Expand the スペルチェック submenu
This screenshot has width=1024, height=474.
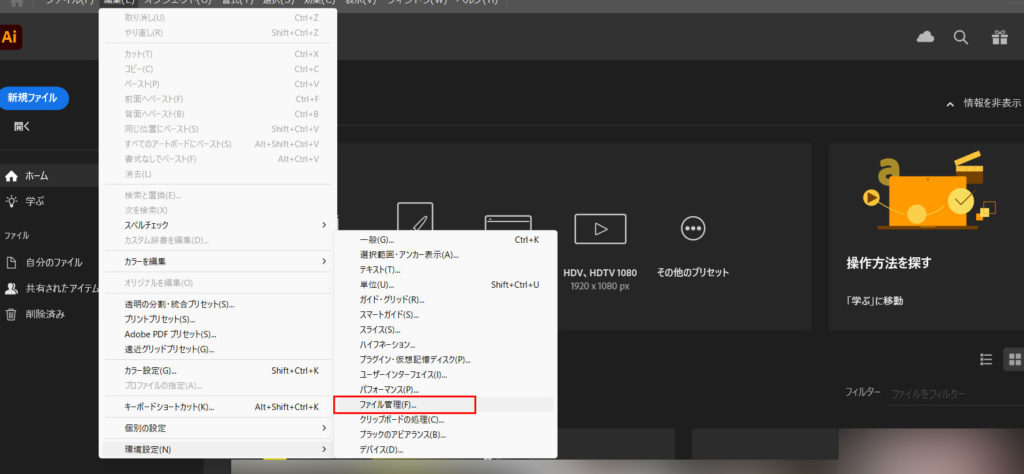coord(217,226)
